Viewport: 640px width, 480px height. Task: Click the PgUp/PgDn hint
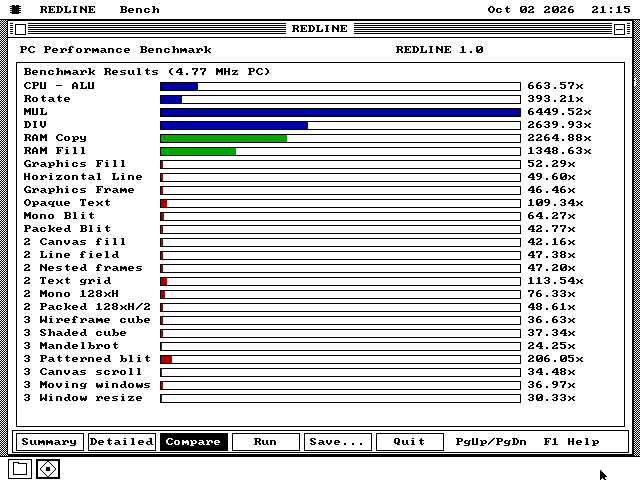pyautogui.click(x=491, y=442)
